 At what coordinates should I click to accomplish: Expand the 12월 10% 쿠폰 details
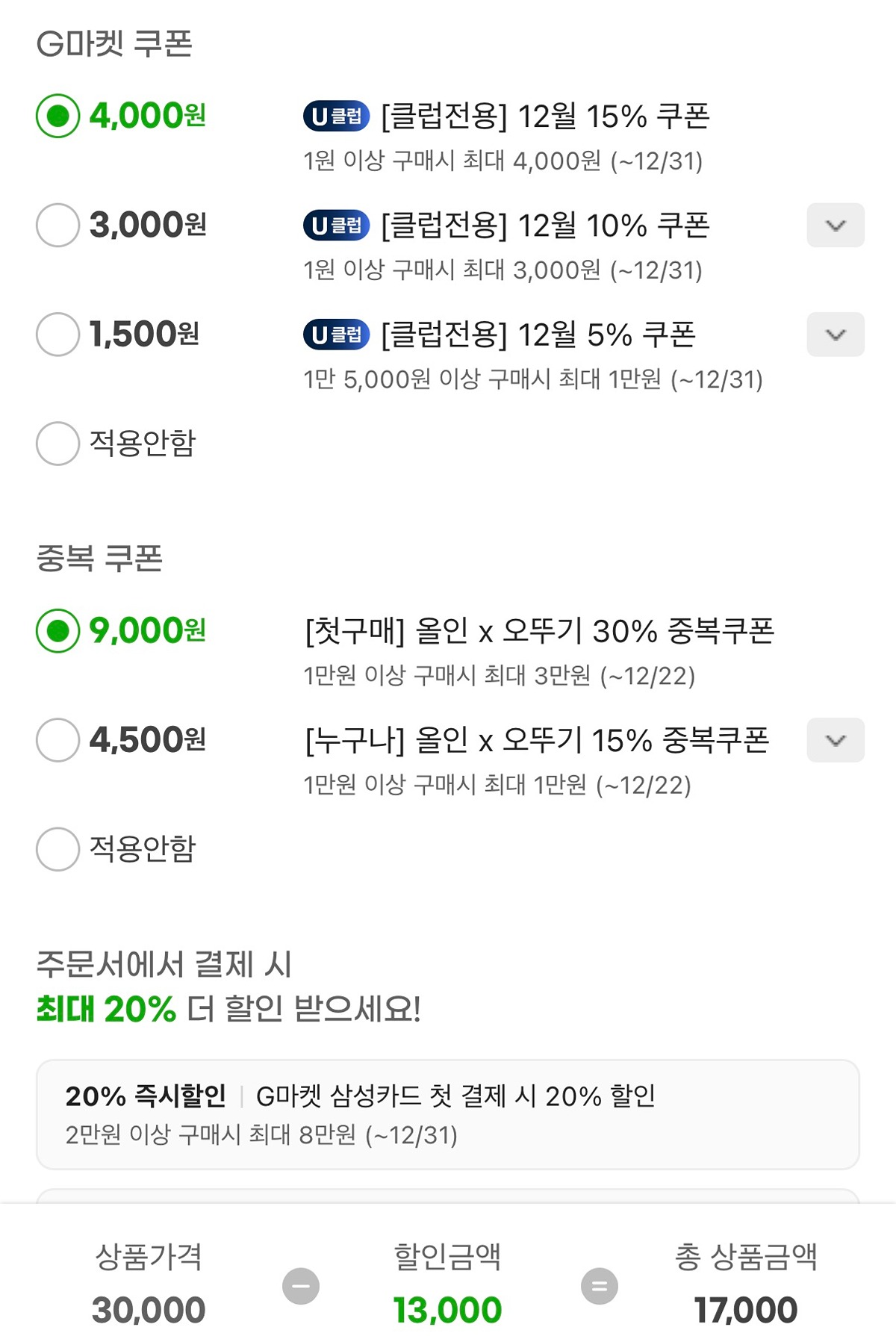pyautogui.click(x=836, y=225)
